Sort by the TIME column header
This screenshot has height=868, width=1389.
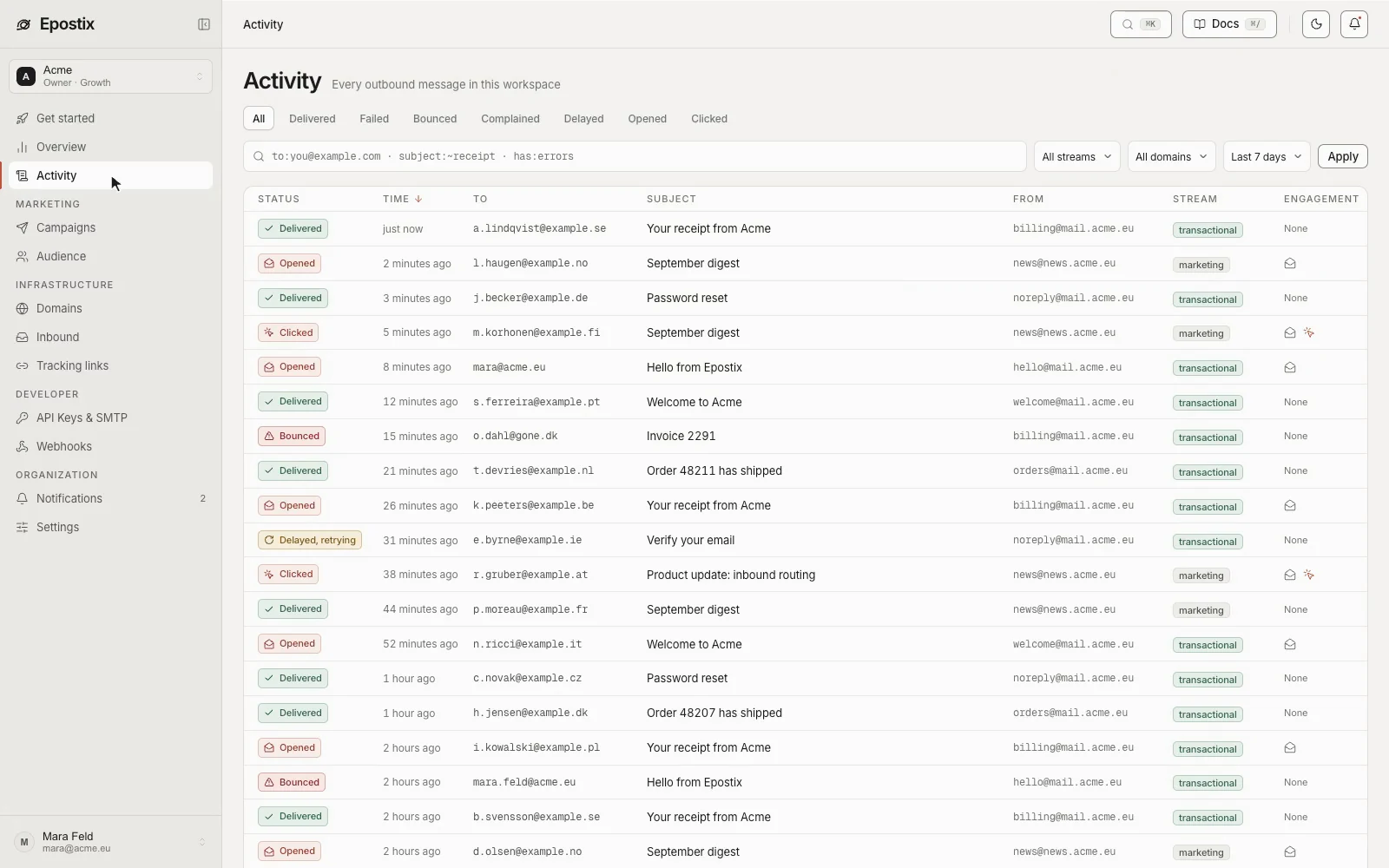tap(403, 199)
